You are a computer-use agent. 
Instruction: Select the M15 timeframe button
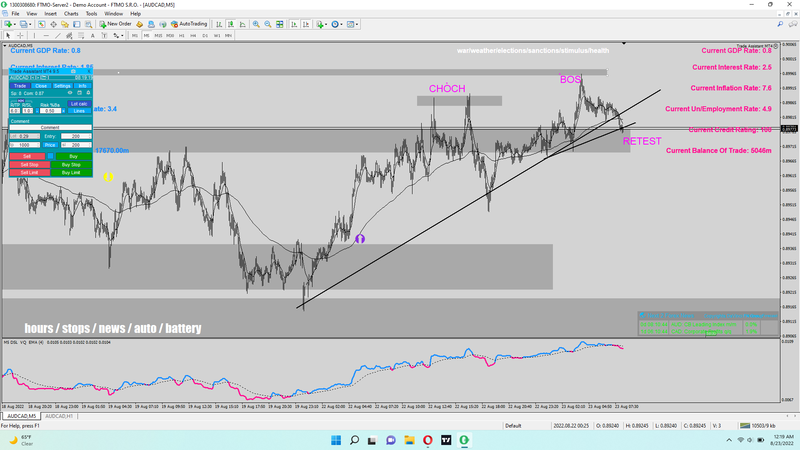[x=158, y=36]
